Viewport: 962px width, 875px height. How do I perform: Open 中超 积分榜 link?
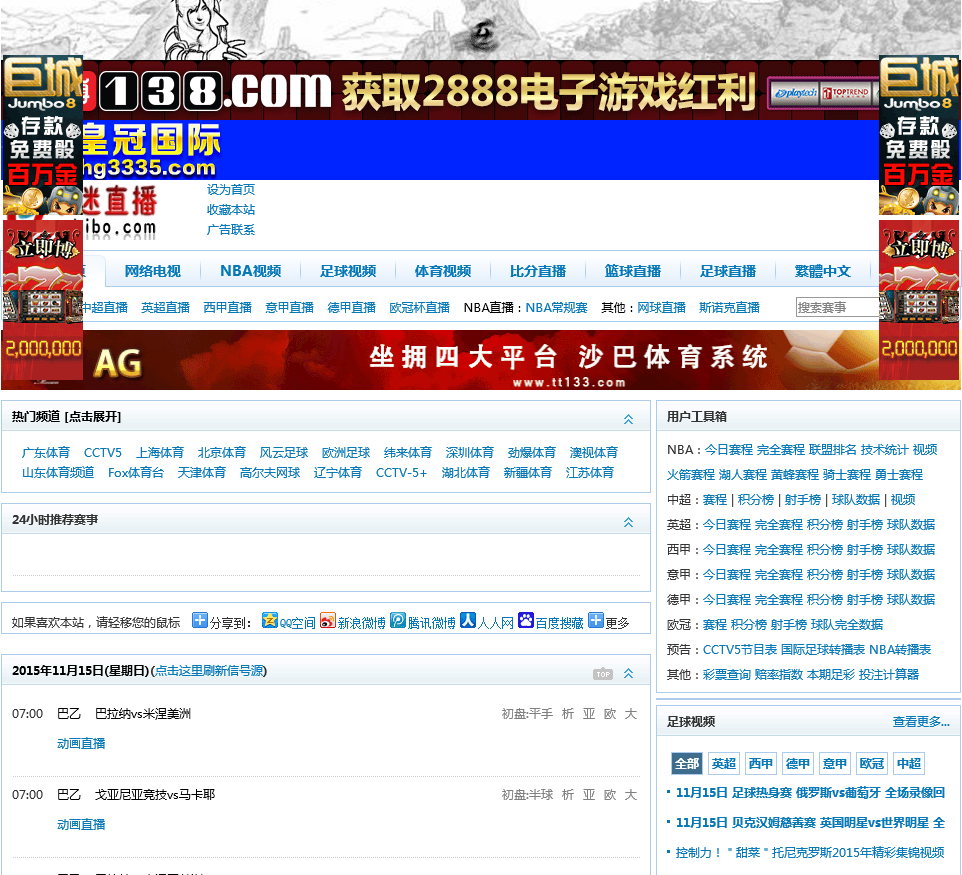(756, 499)
